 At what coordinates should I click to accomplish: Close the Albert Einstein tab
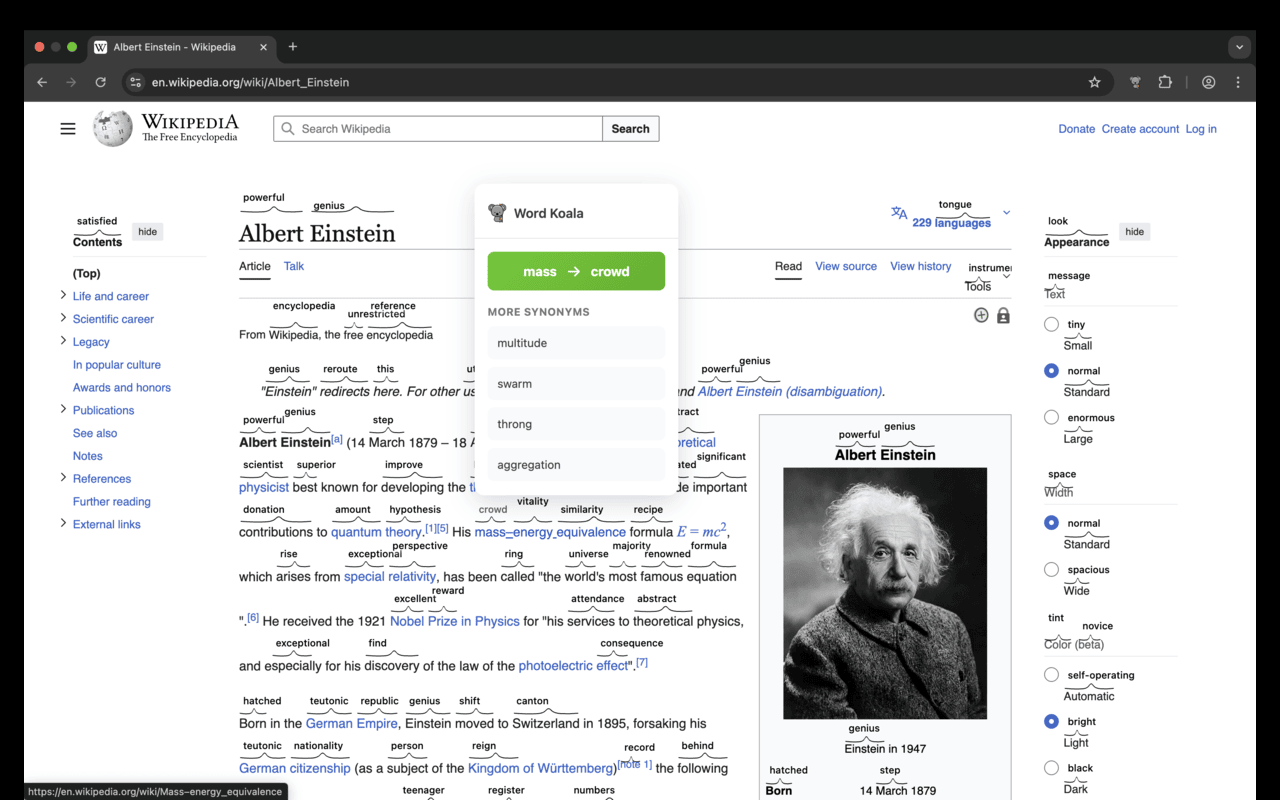click(x=264, y=47)
